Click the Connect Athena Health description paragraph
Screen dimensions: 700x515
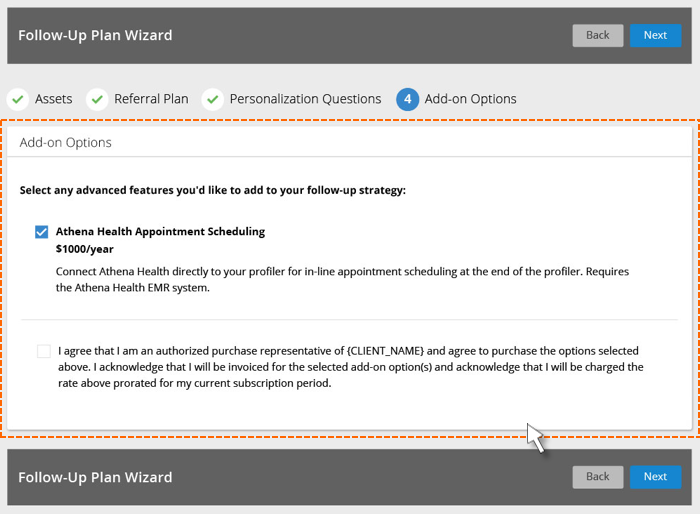click(x=342, y=279)
